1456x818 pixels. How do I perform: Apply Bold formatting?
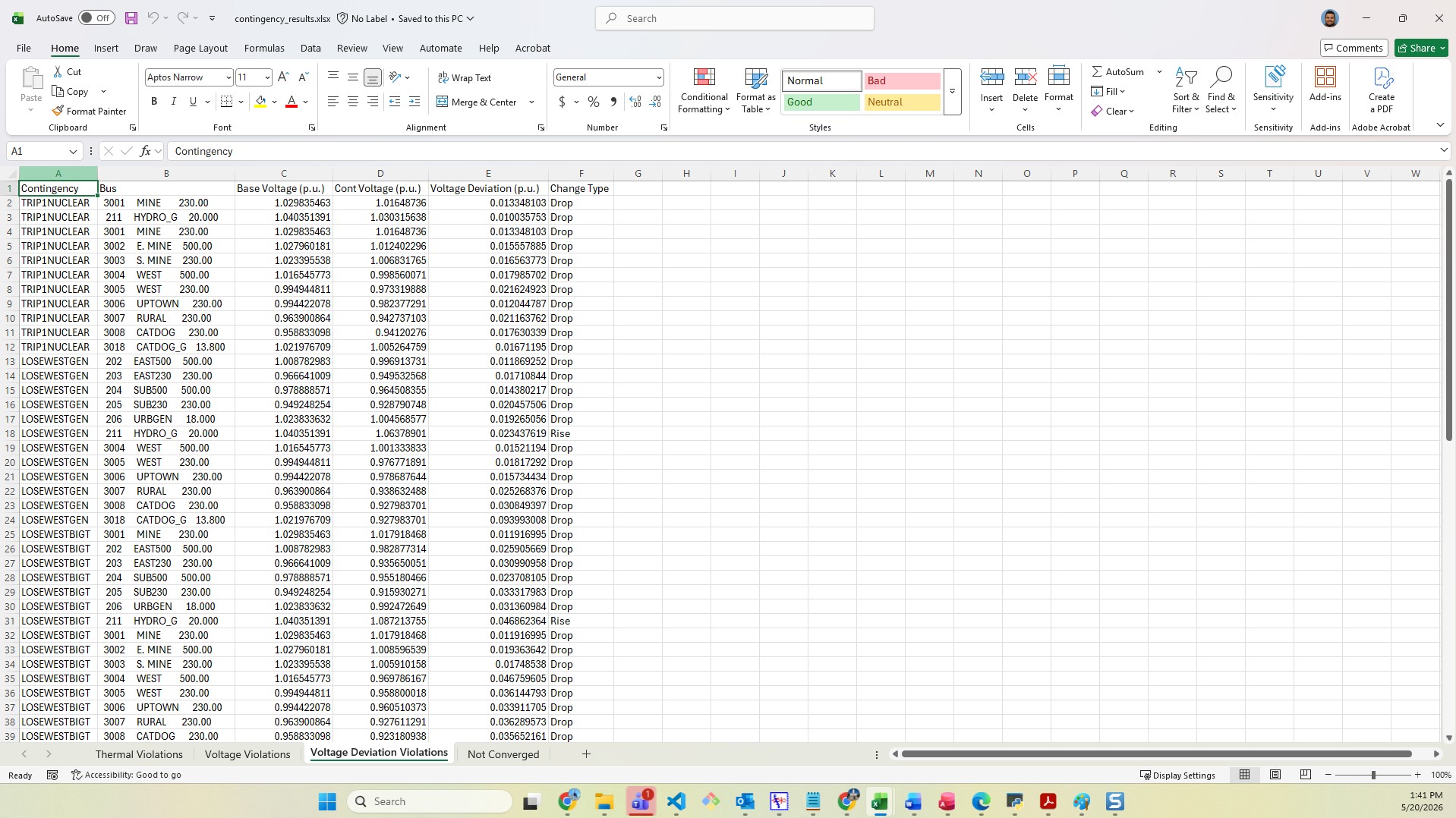154,102
